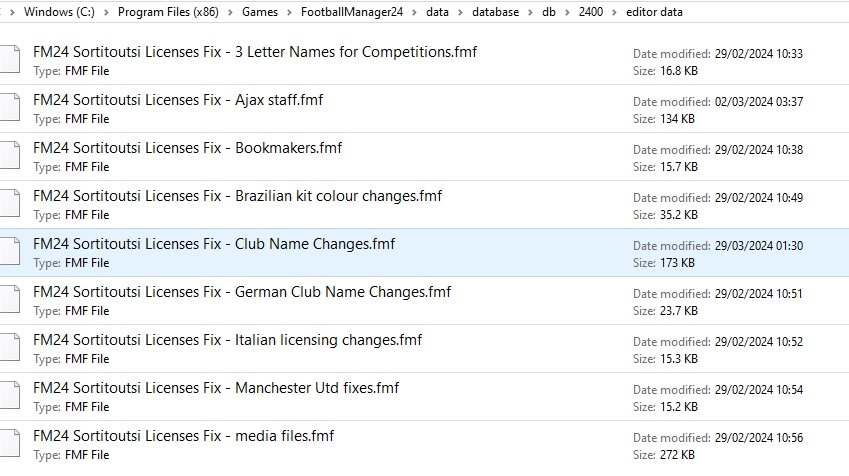Click the date modified '29/02/2024 10:51'

(x=759, y=294)
